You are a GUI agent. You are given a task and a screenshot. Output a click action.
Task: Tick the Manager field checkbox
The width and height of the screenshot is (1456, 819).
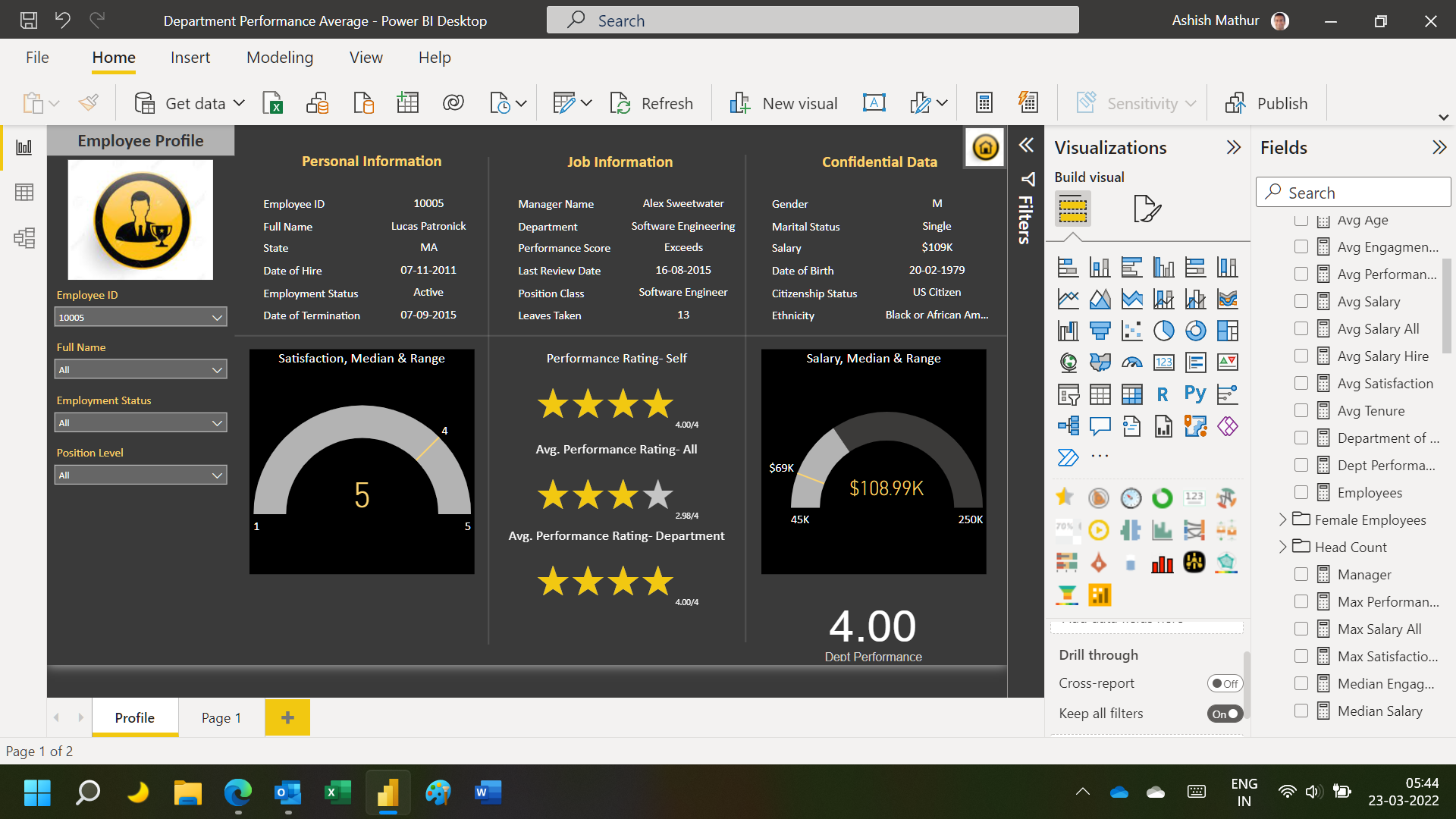(x=1301, y=575)
